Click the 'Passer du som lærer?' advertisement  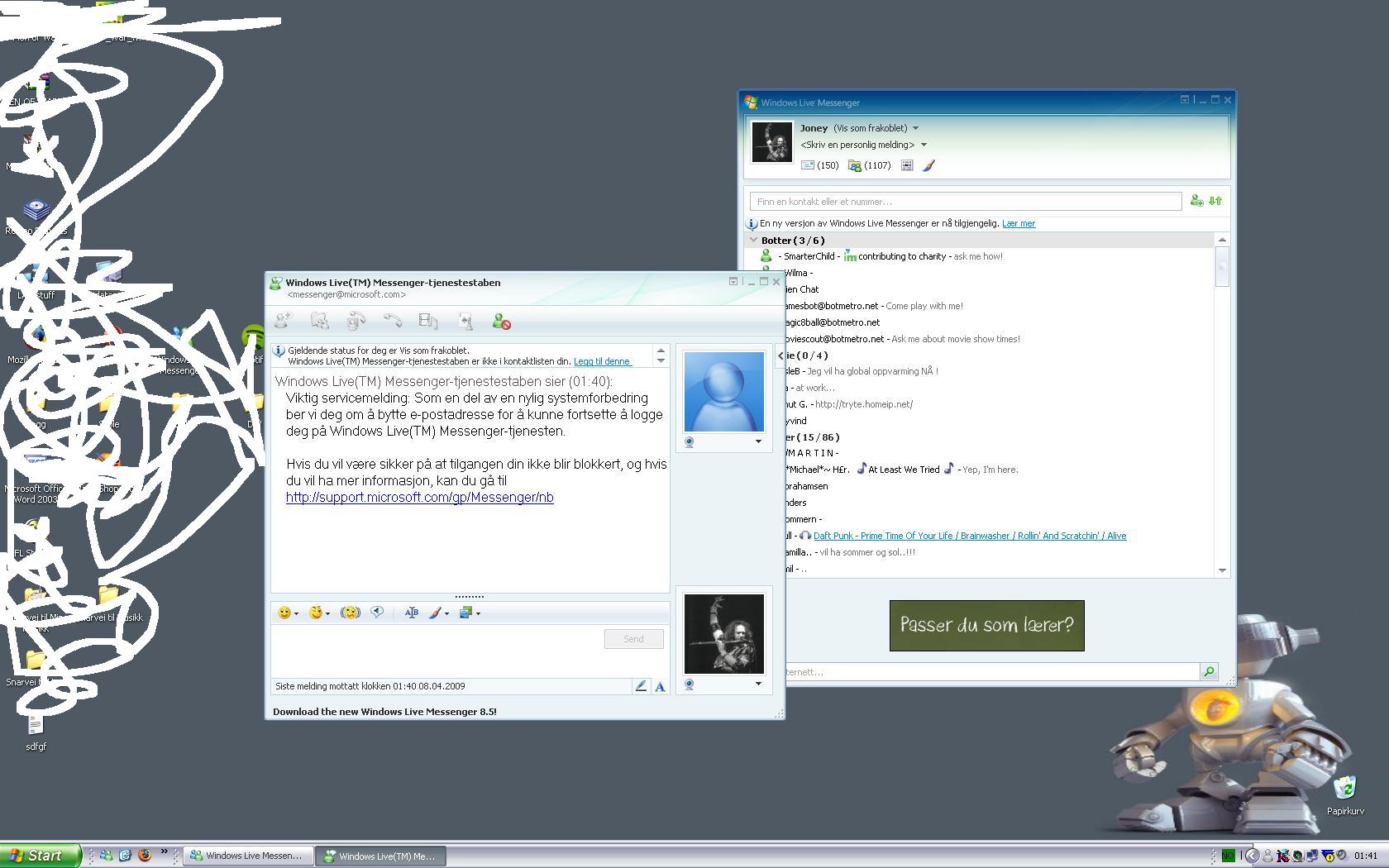[986, 626]
